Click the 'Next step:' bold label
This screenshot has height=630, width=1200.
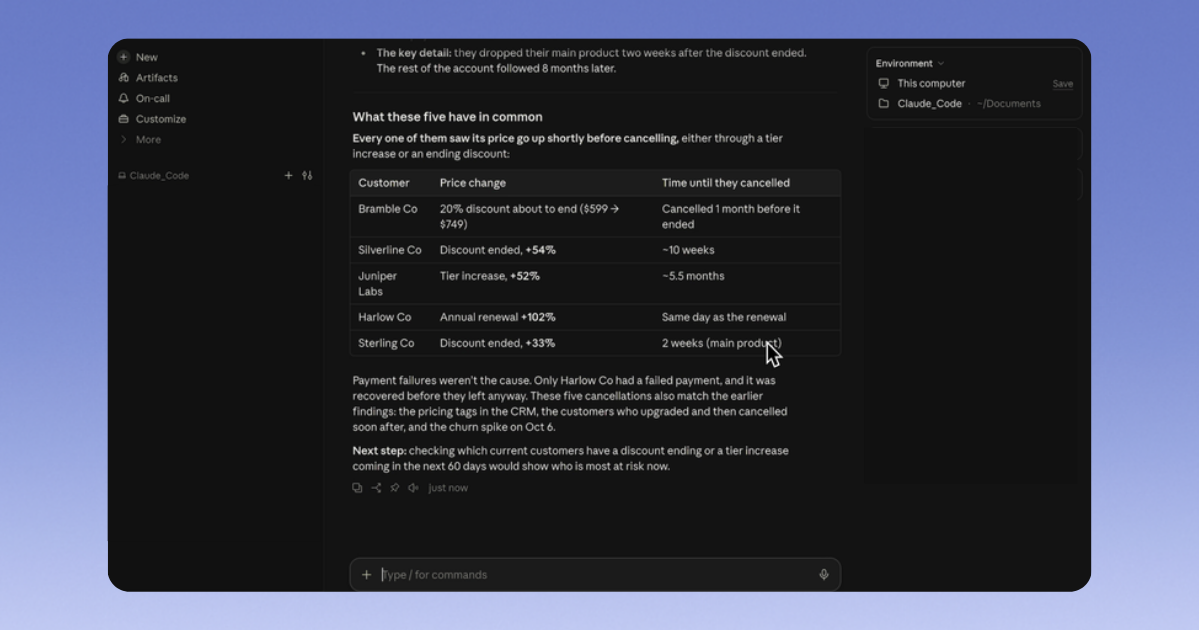coord(379,451)
